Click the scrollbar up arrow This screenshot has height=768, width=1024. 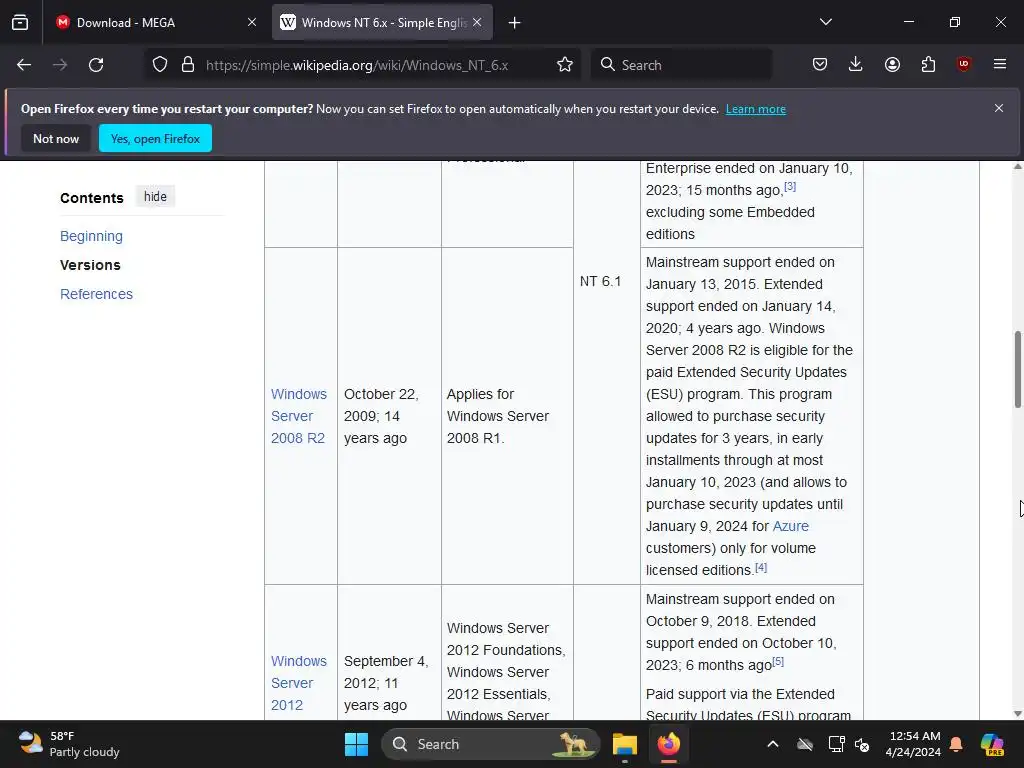(x=1017, y=167)
